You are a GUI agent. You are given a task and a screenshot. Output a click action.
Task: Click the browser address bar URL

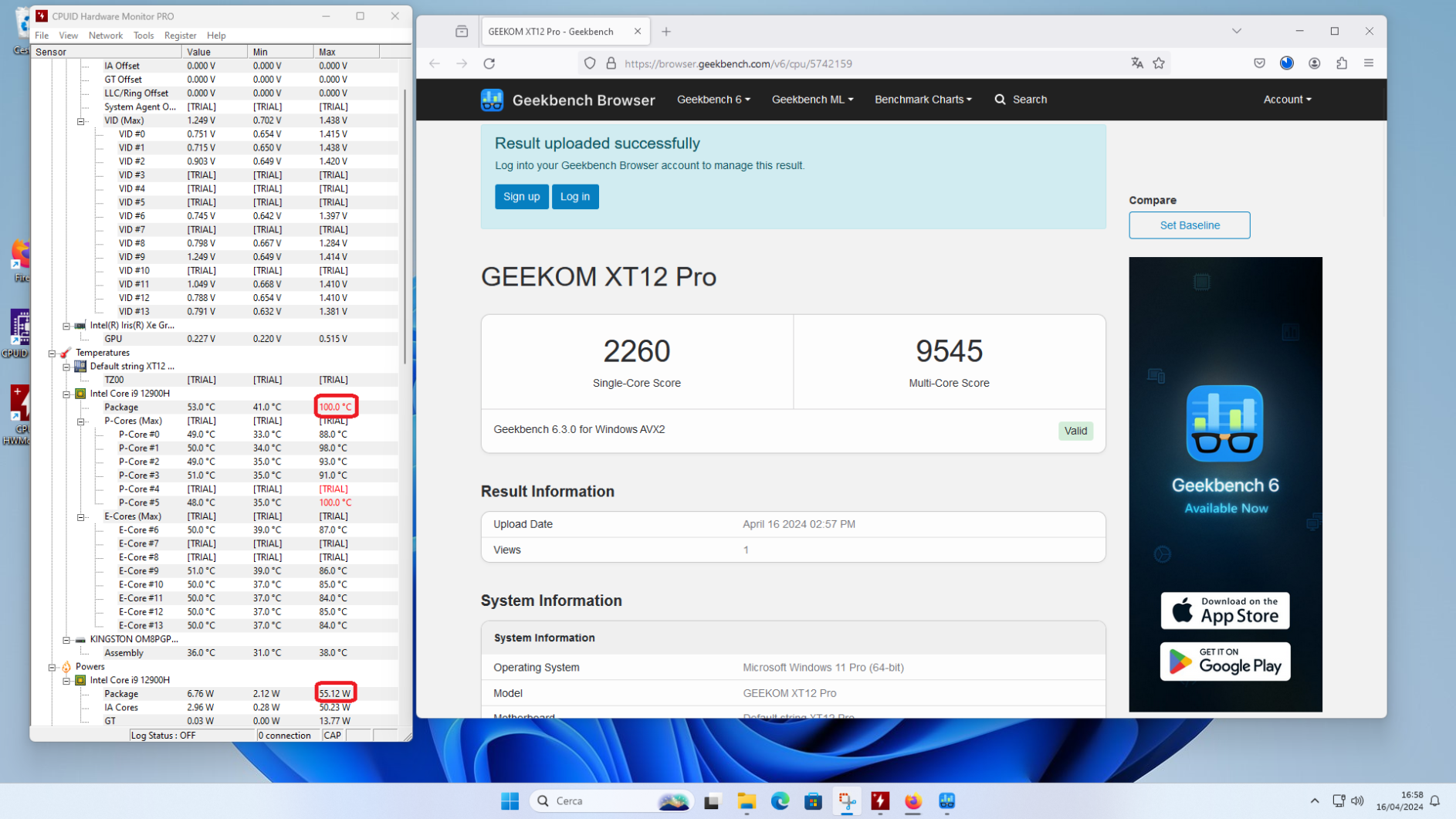[x=738, y=63]
